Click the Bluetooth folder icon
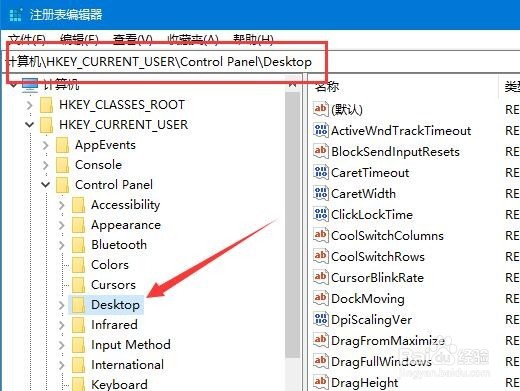The height and width of the screenshot is (391, 520). [x=78, y=245]
